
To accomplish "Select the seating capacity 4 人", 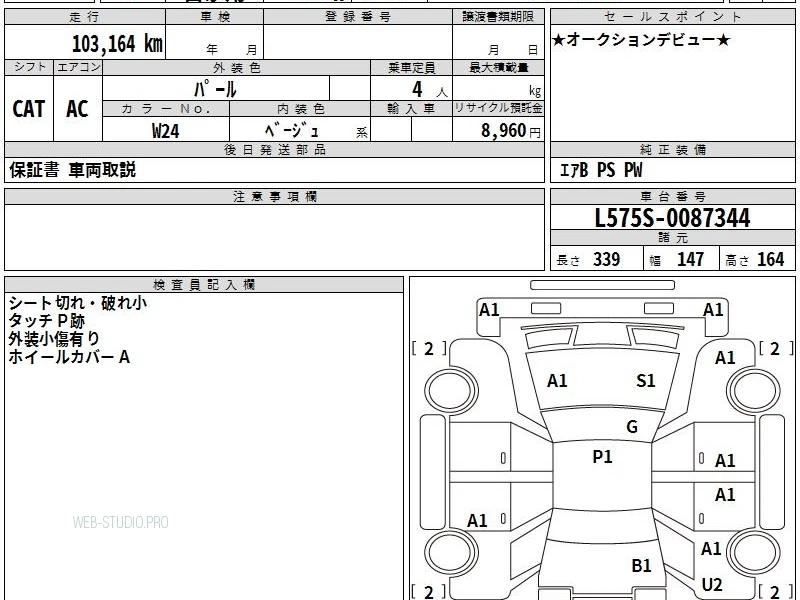I will click(x=430, y=90).
